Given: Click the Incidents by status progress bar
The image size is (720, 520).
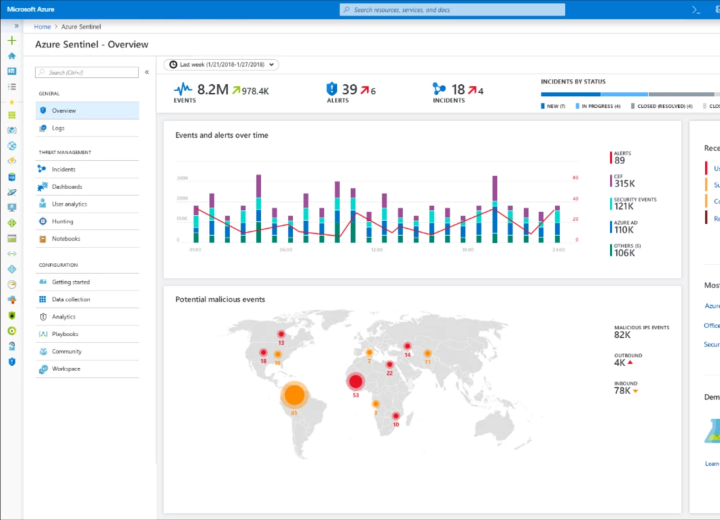Looking at the screenshot, I should (x=630, y=94).
